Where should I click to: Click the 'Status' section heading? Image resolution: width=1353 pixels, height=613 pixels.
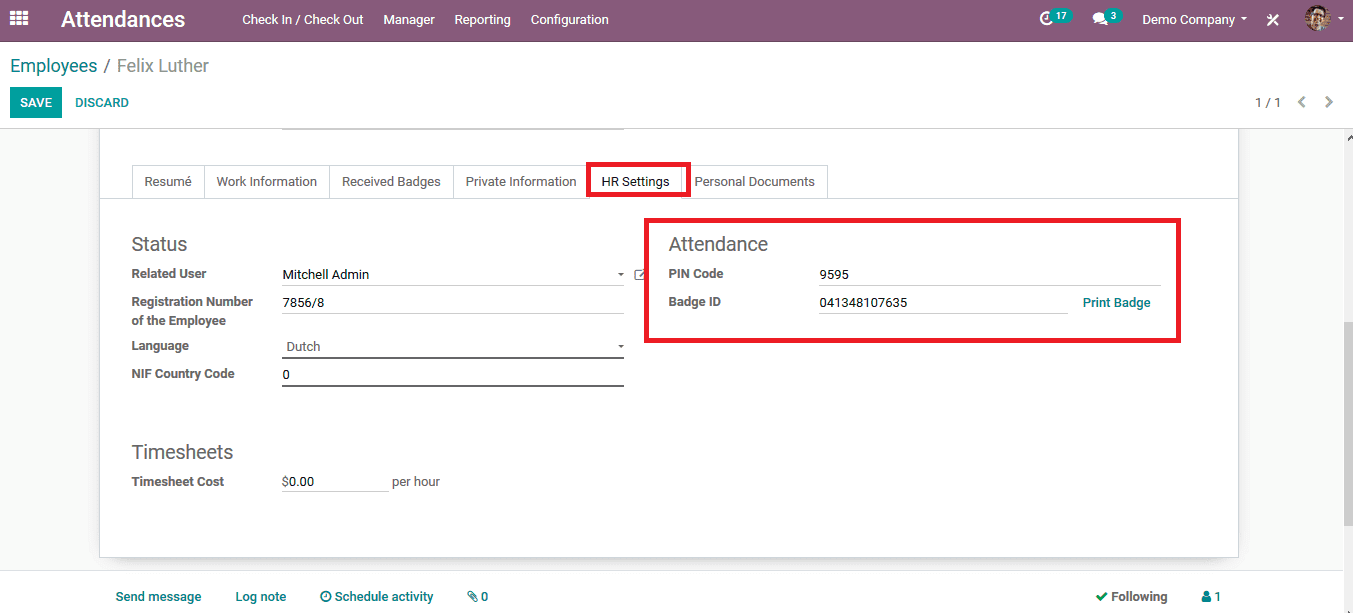159,244
